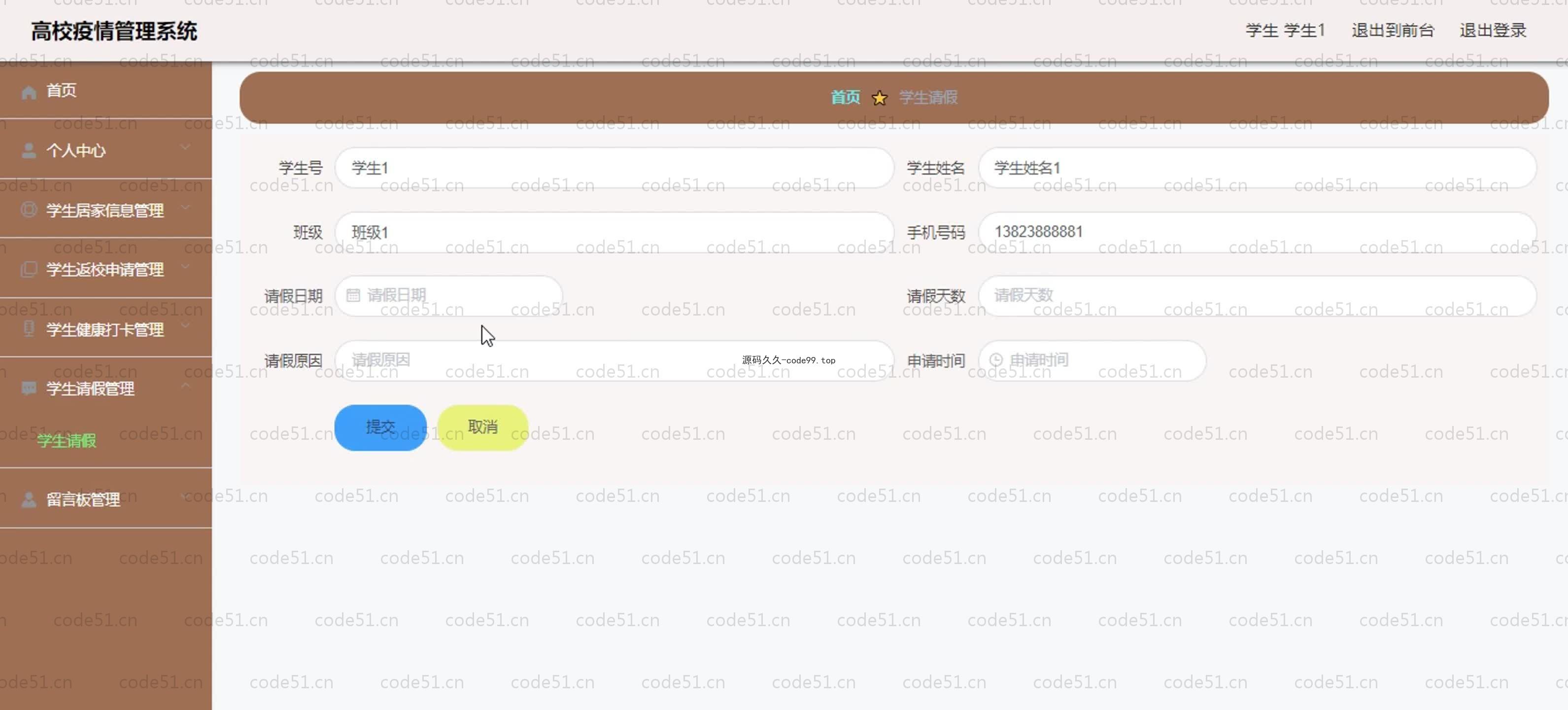1568x710 pixels.
Task: Click the 学生 学生1 user label
Action: coord(1285,31)
